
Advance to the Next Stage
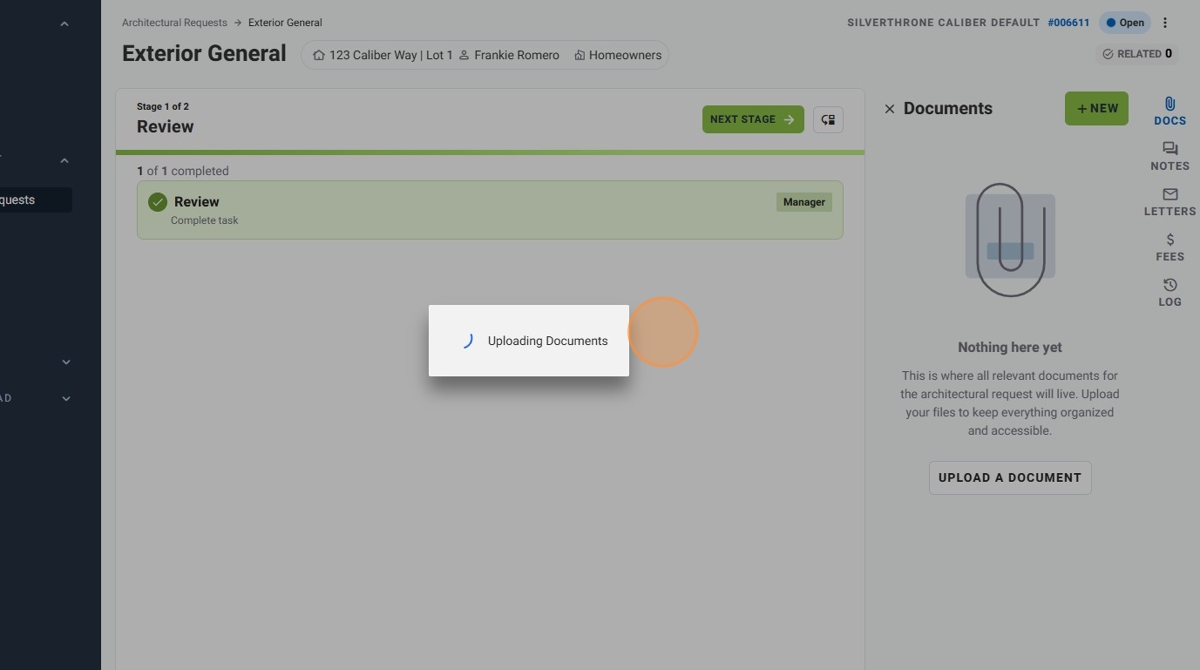(752, 119)
